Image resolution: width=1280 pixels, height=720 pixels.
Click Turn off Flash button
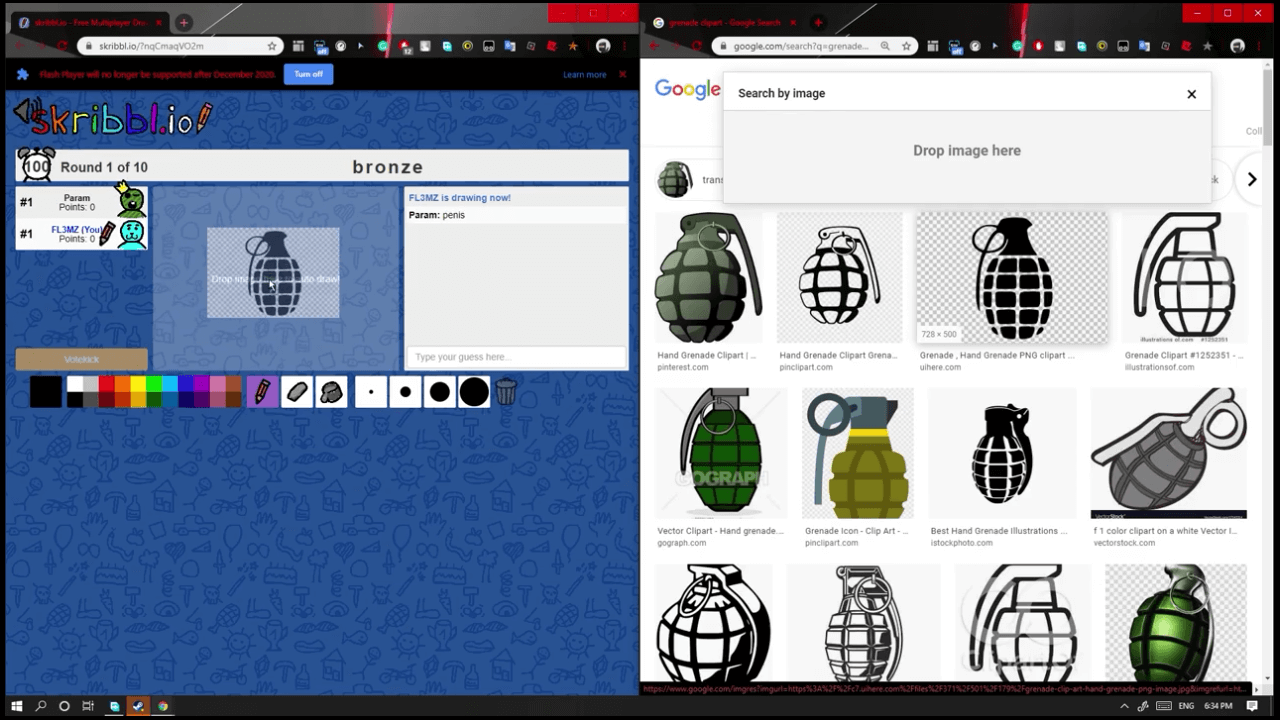pos(308,74)
